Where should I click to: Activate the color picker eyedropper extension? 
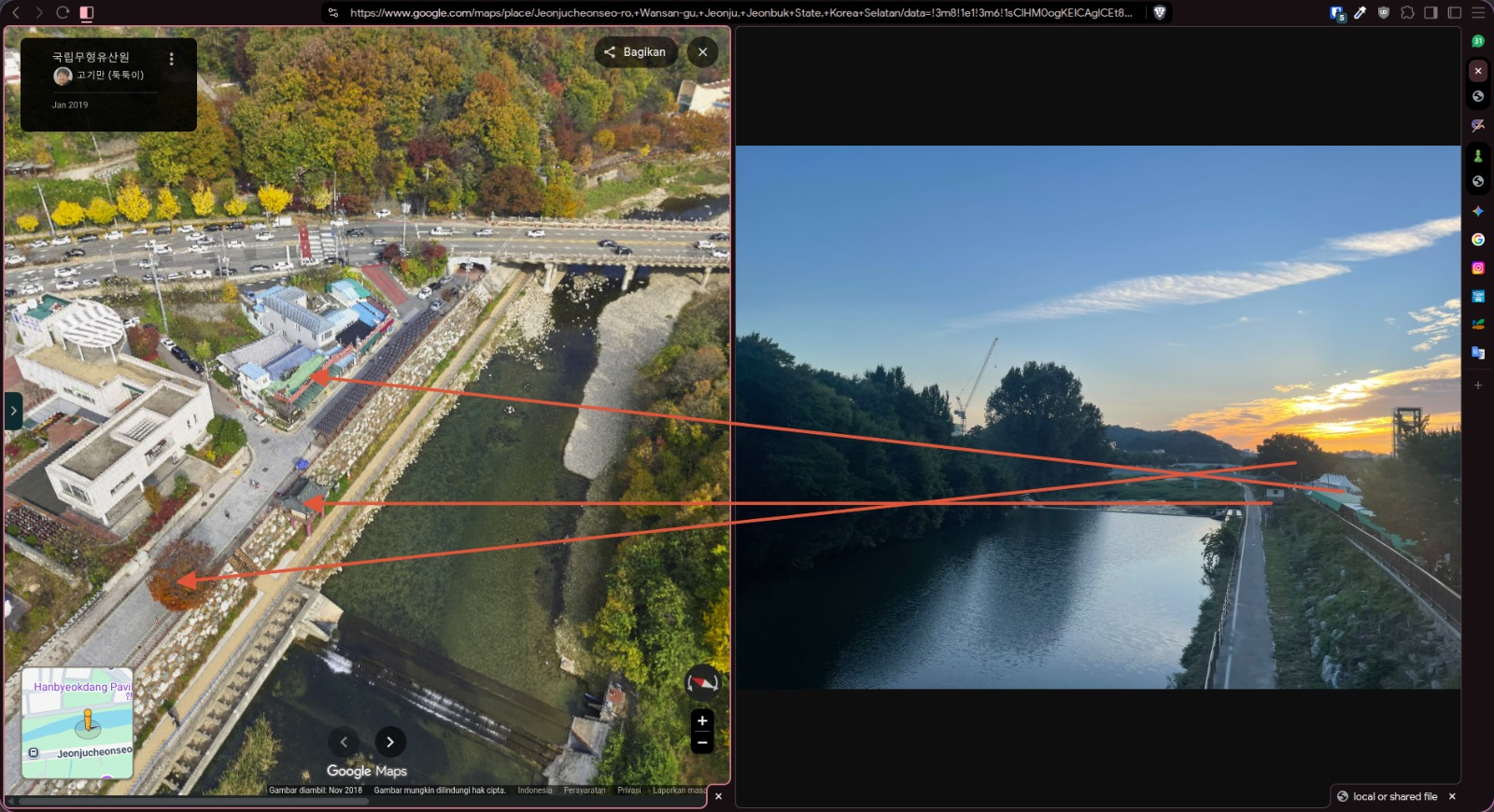point(1360,13)
